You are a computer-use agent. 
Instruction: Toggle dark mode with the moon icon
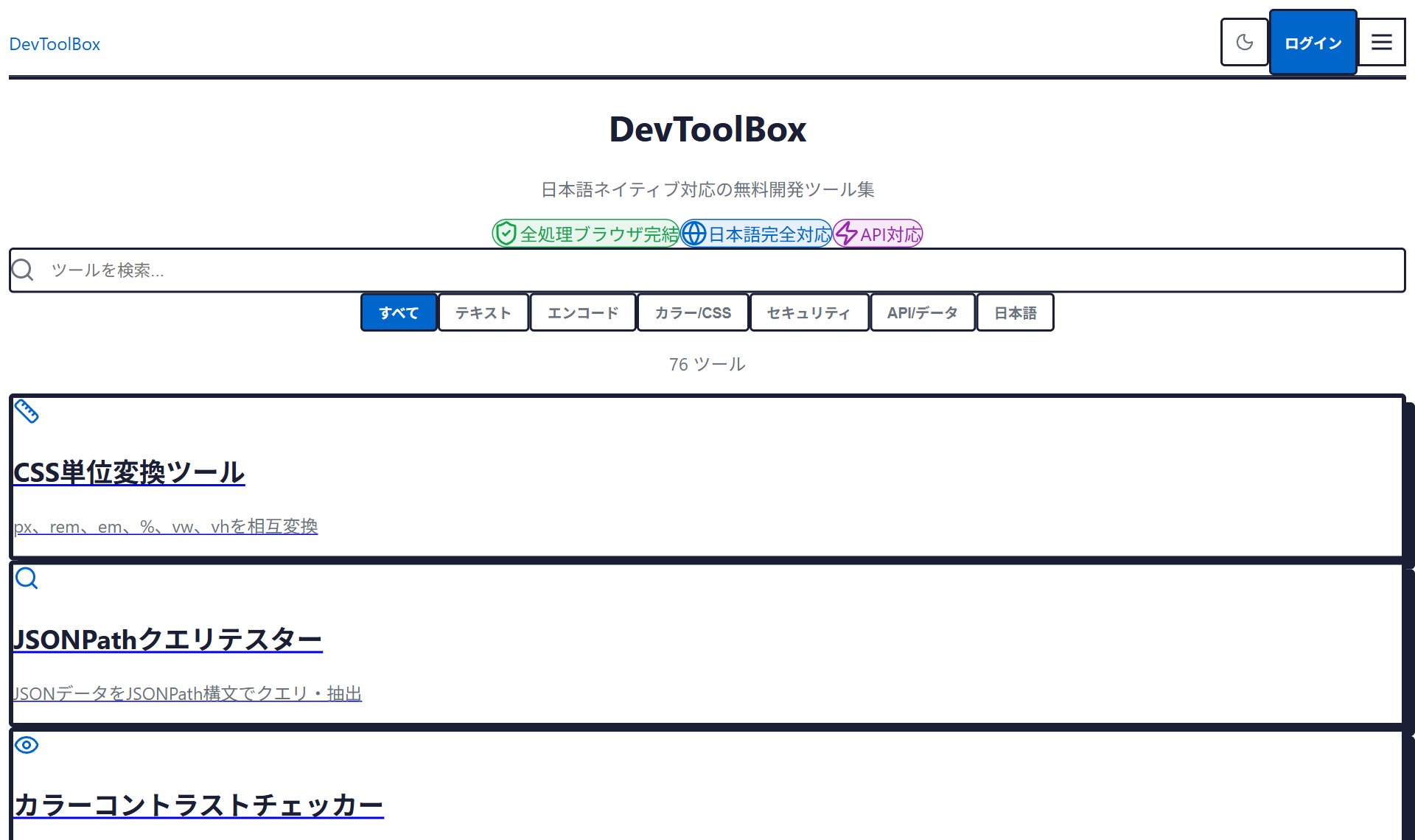tap(1244, 43)
